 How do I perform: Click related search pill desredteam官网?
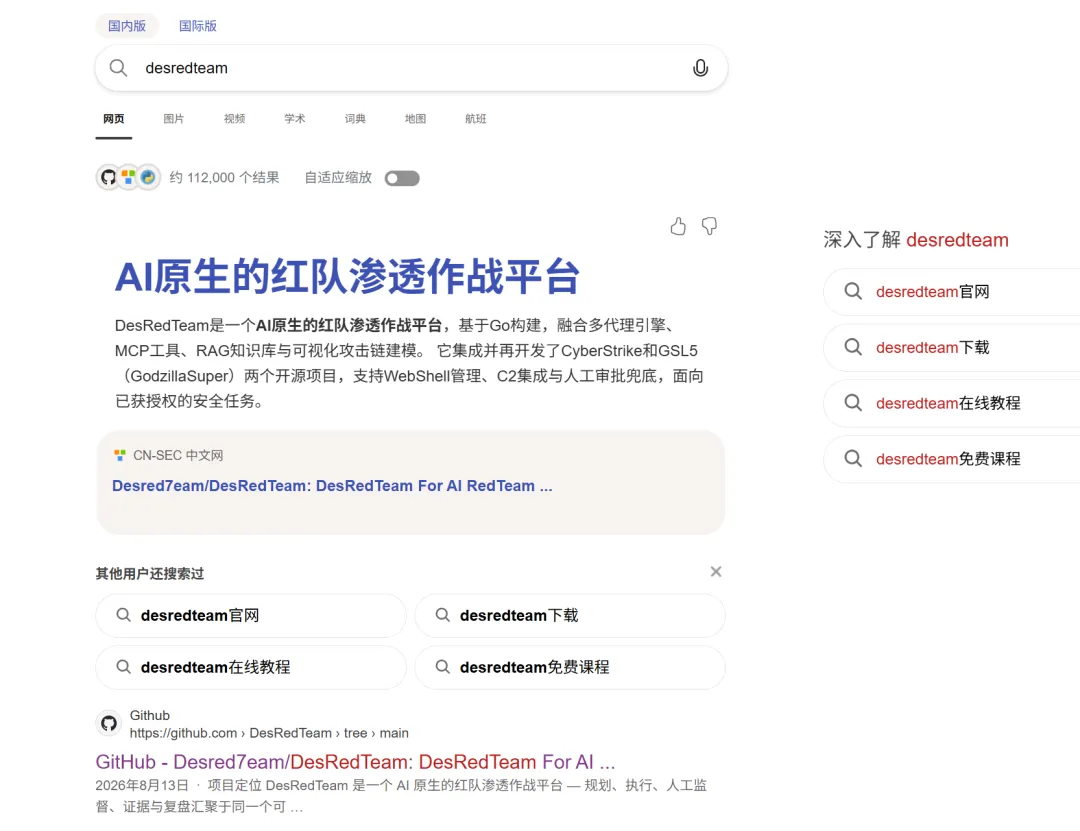[251, 615]
